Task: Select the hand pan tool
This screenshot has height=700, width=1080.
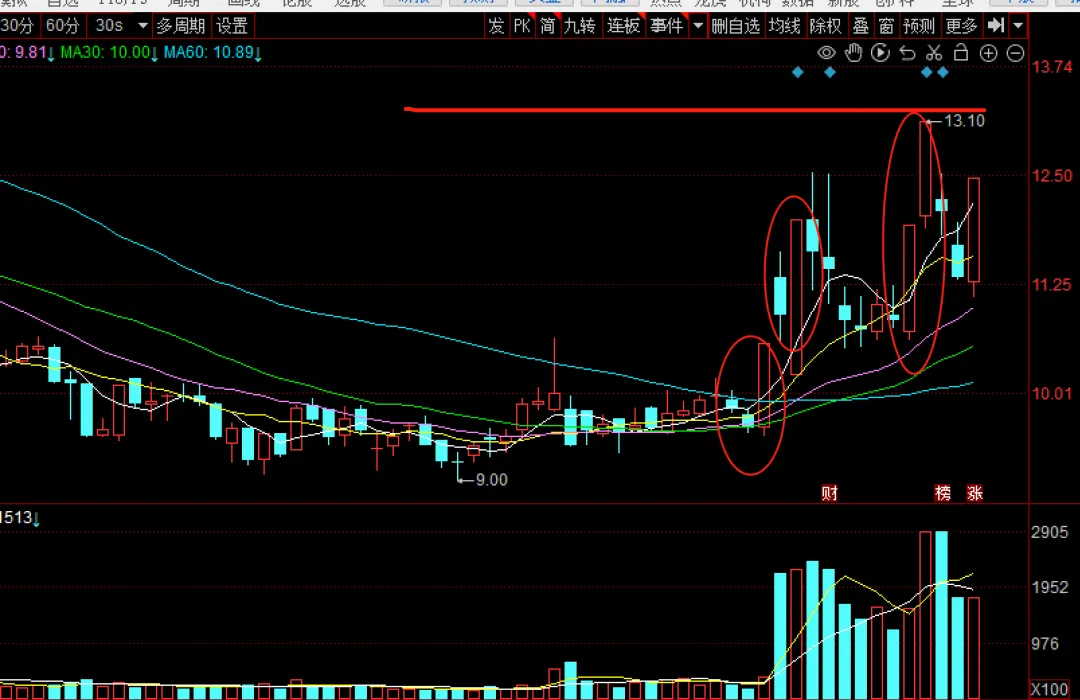Action: click(853, 53)
